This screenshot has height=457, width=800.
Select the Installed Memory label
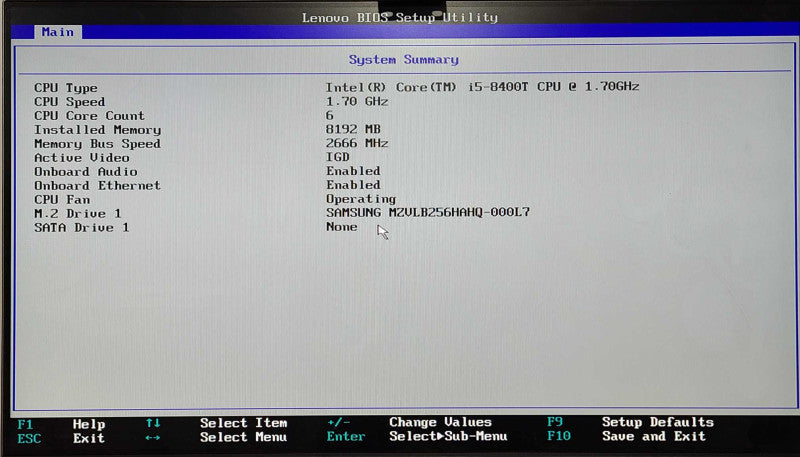[x=97, y=130]
